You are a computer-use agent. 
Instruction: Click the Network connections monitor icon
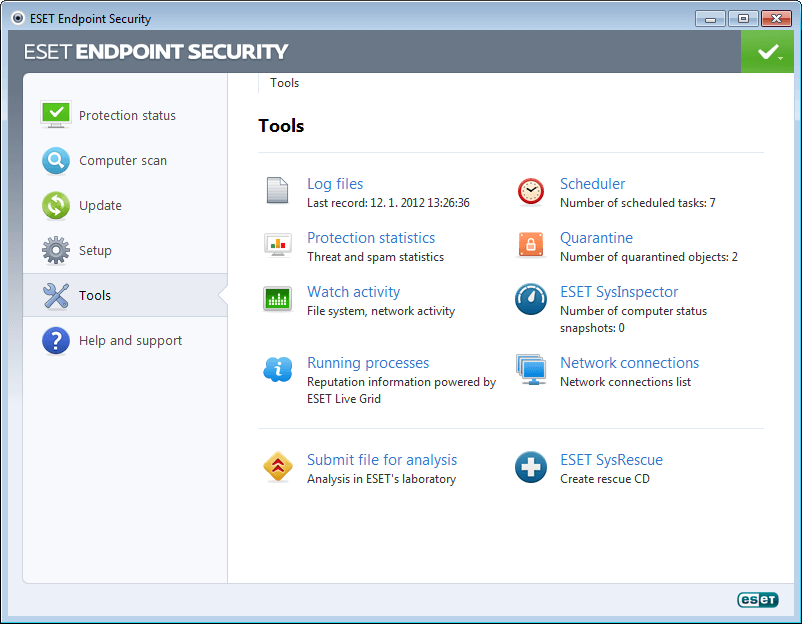pos(530,369)
